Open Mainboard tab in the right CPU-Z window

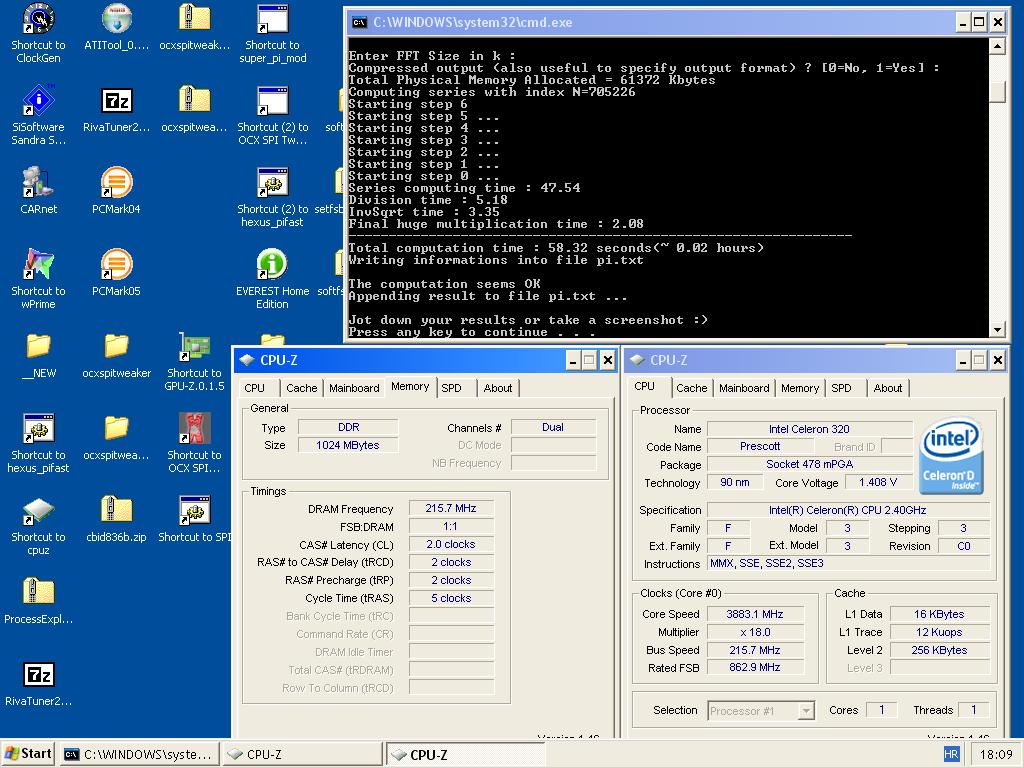[744, 388]
